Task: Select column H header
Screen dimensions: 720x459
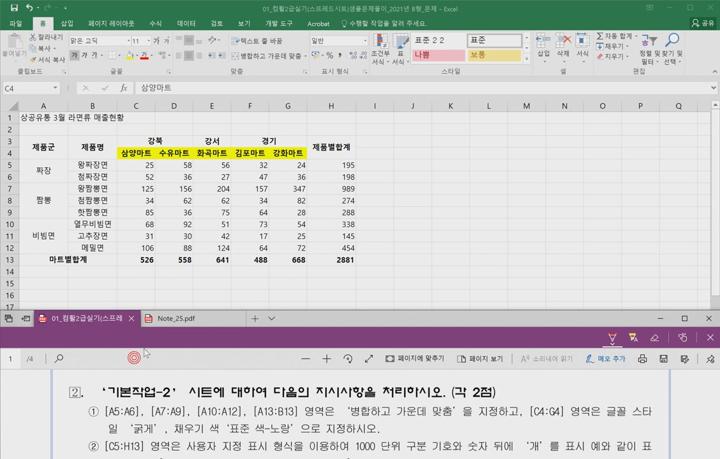Action: tap(331, 106)
